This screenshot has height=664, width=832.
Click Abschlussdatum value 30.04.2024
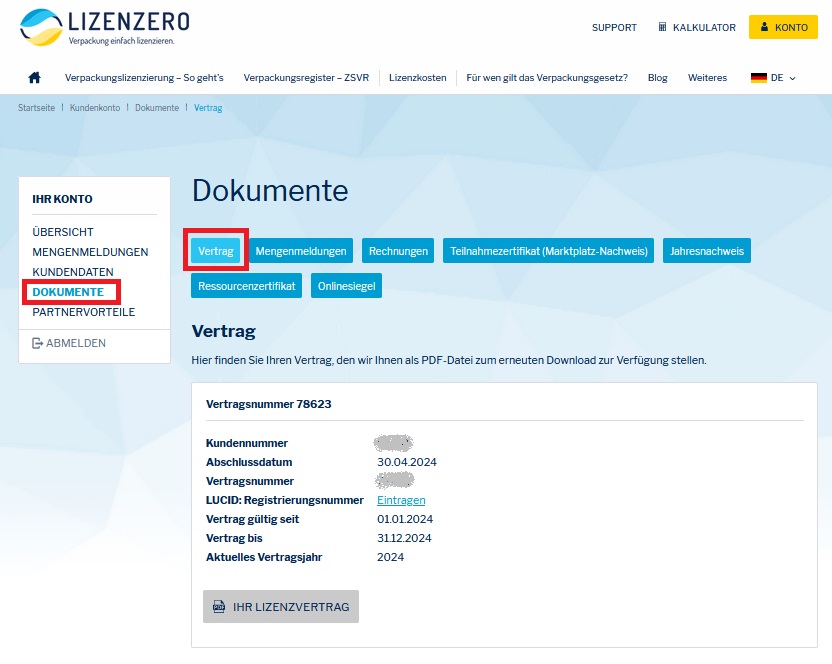point(407,462)
